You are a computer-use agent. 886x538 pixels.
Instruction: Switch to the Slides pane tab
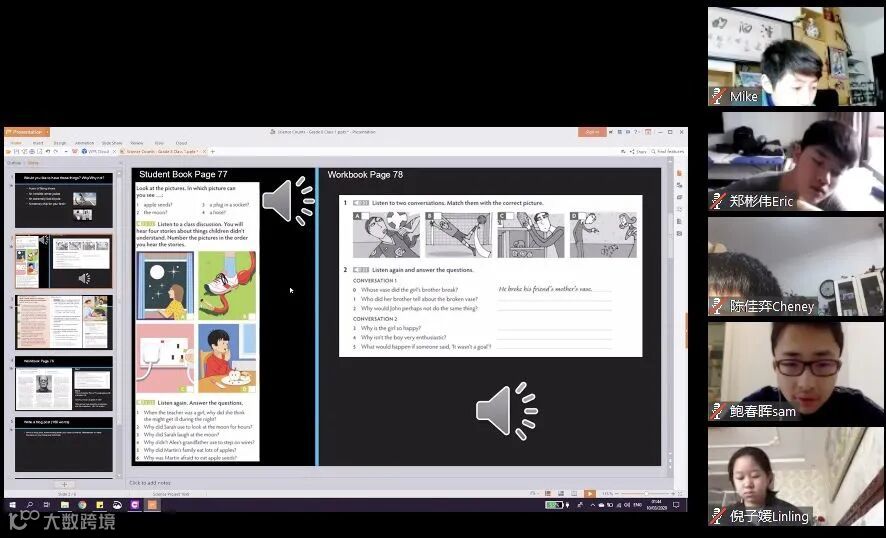click(33, 163)
